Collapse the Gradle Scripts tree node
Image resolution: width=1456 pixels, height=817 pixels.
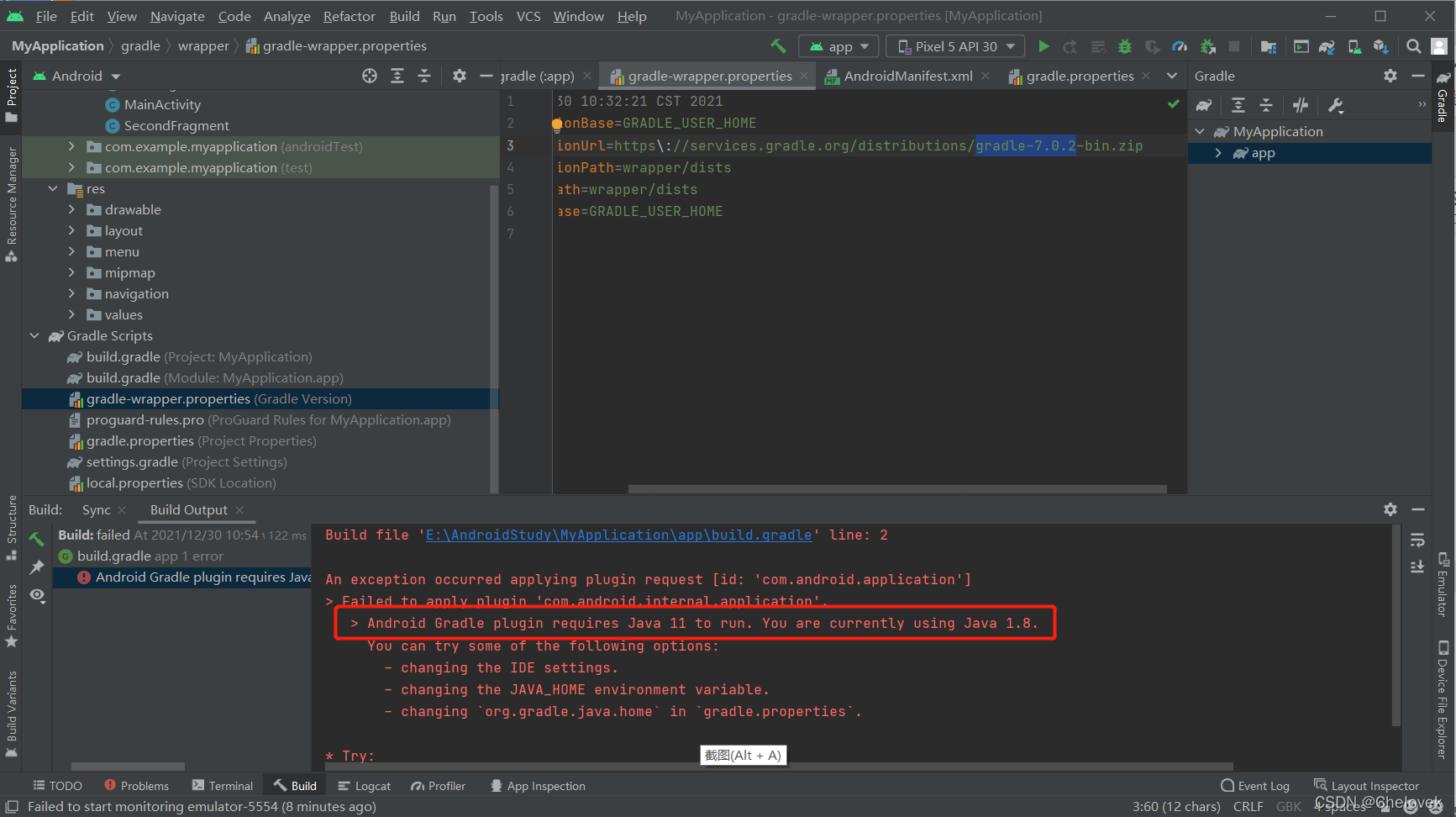click(34, 335)
